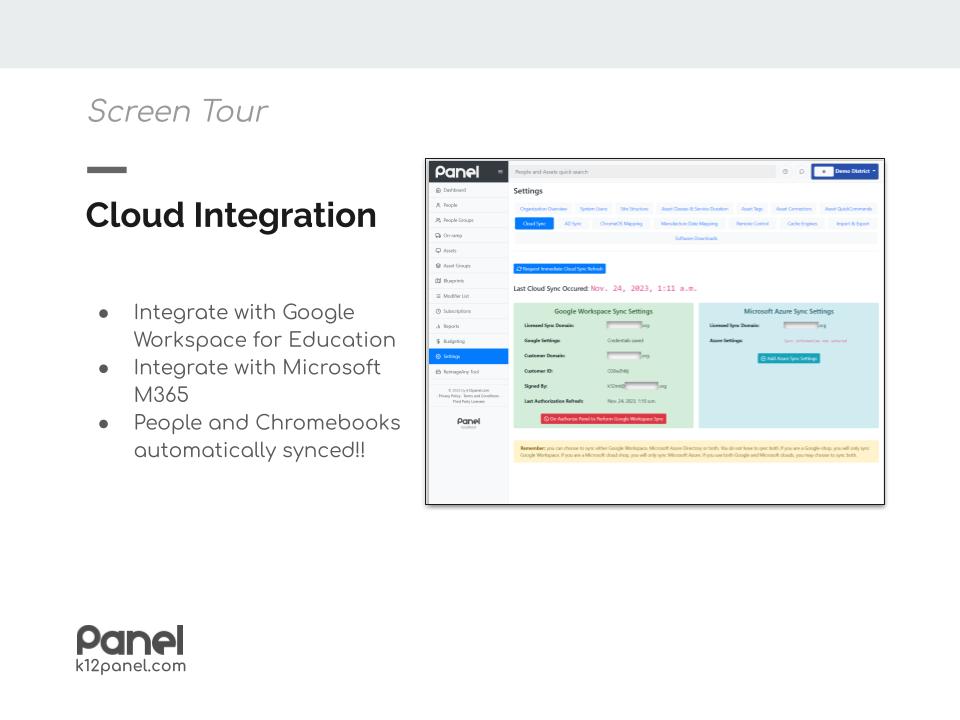Open Dashboard in the Panel sidebar
Image resolution: width=960 pixels, height=720 pixels.
(x=468, y=190)
